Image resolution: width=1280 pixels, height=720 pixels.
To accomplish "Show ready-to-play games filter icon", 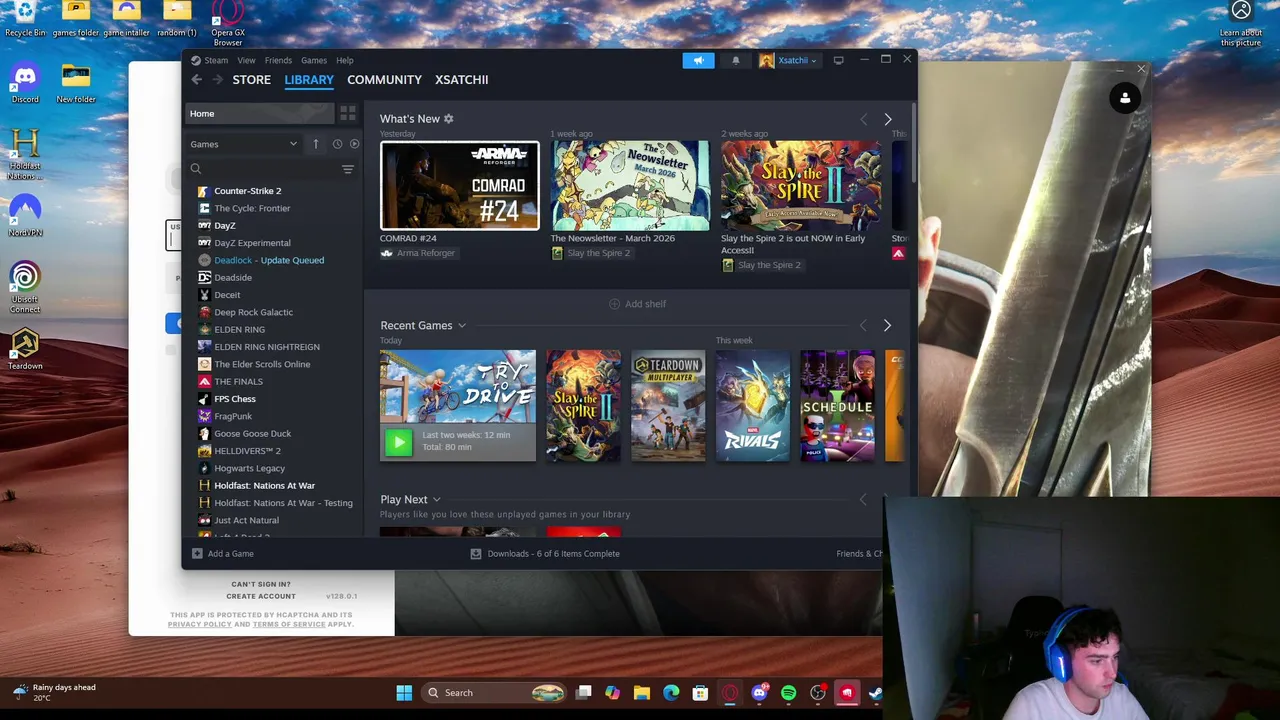I will coord(354,144).
